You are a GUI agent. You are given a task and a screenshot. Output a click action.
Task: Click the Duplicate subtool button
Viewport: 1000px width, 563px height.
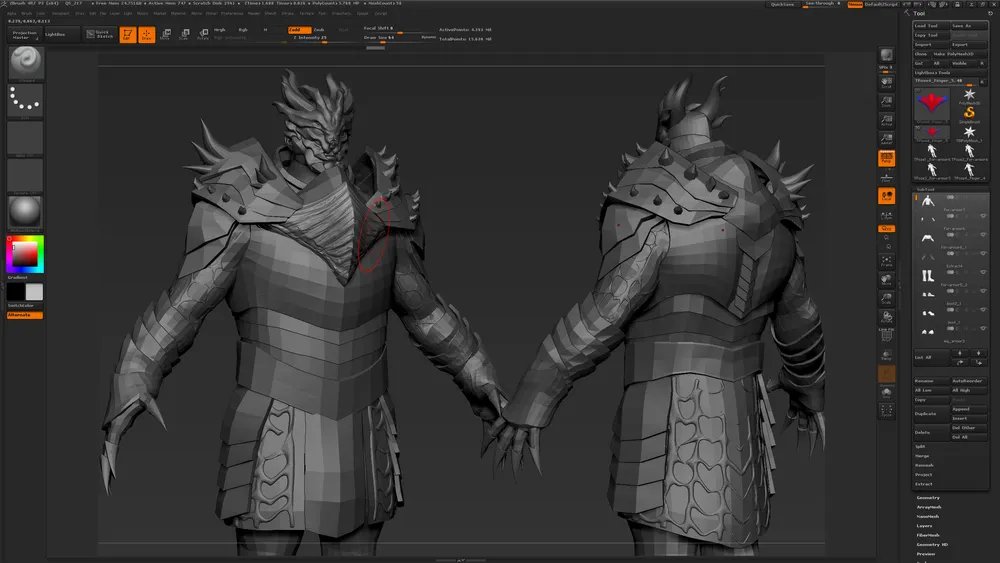point(929,413)
